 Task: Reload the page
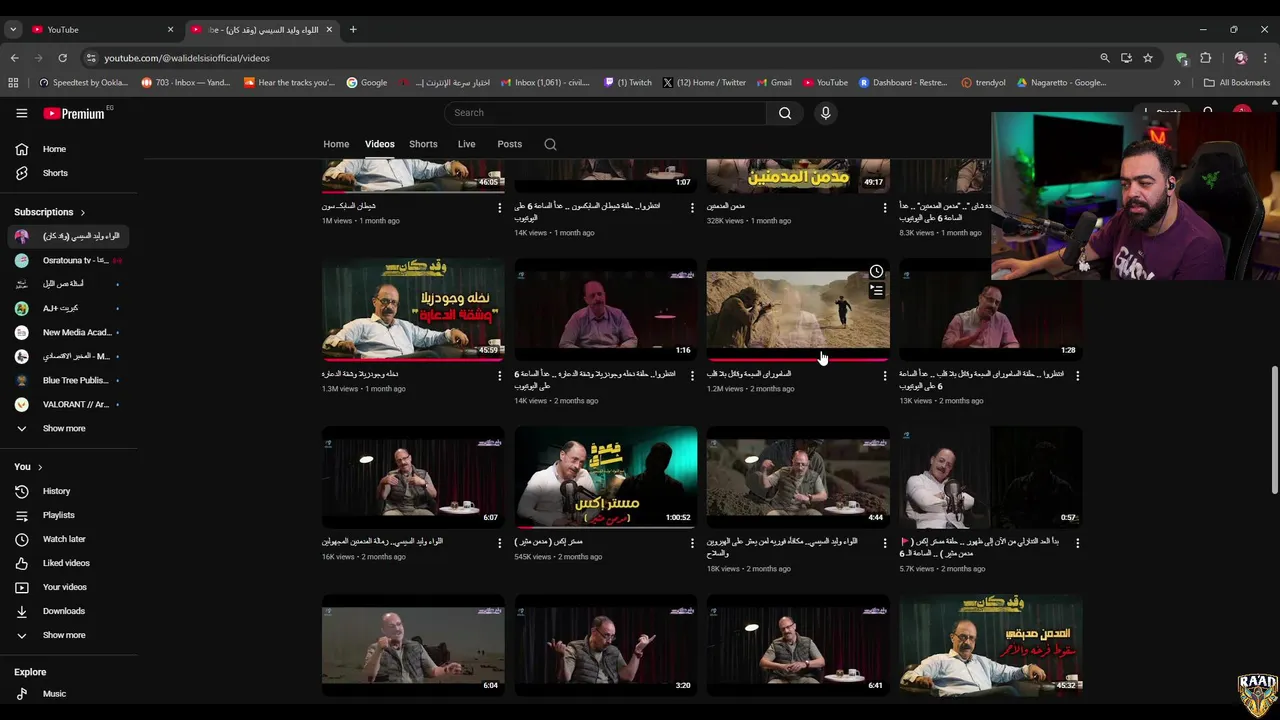pyautogui.click(x=62, y=58)
